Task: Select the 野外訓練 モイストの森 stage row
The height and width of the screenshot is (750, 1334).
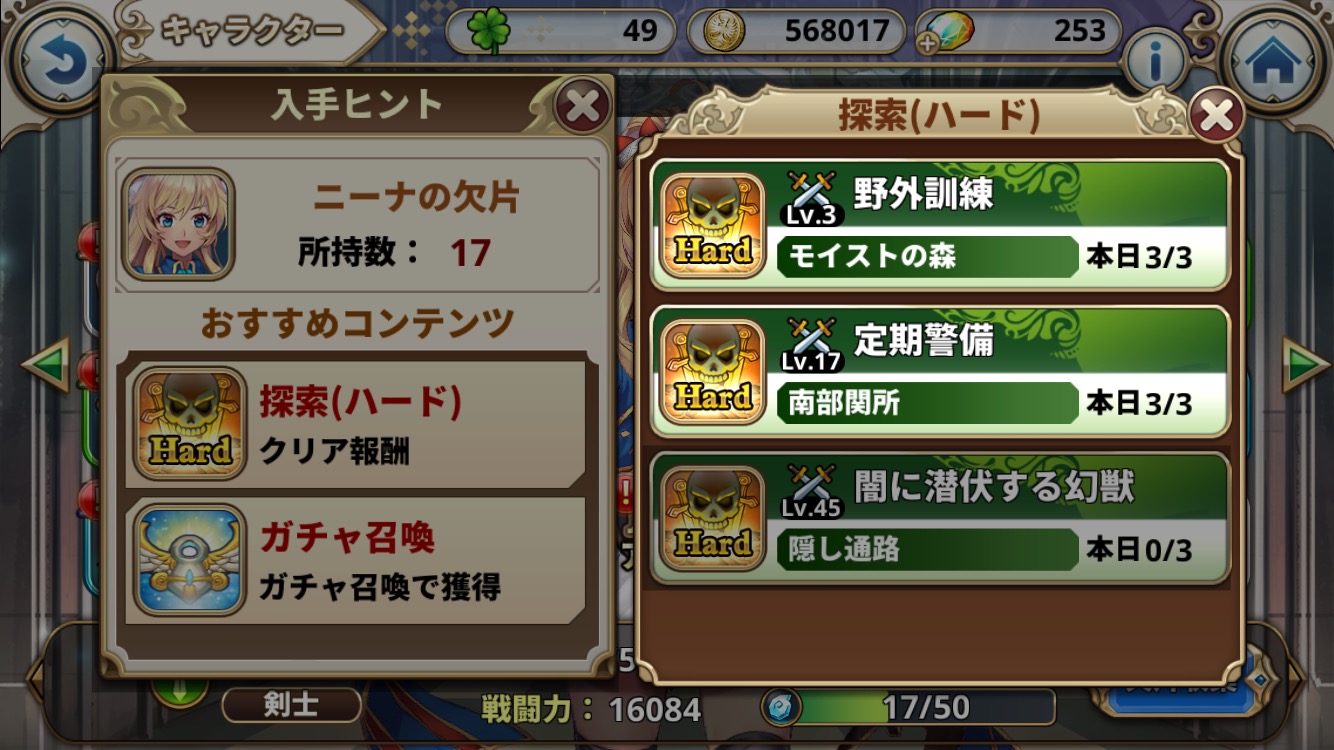Action: point(940,225)
